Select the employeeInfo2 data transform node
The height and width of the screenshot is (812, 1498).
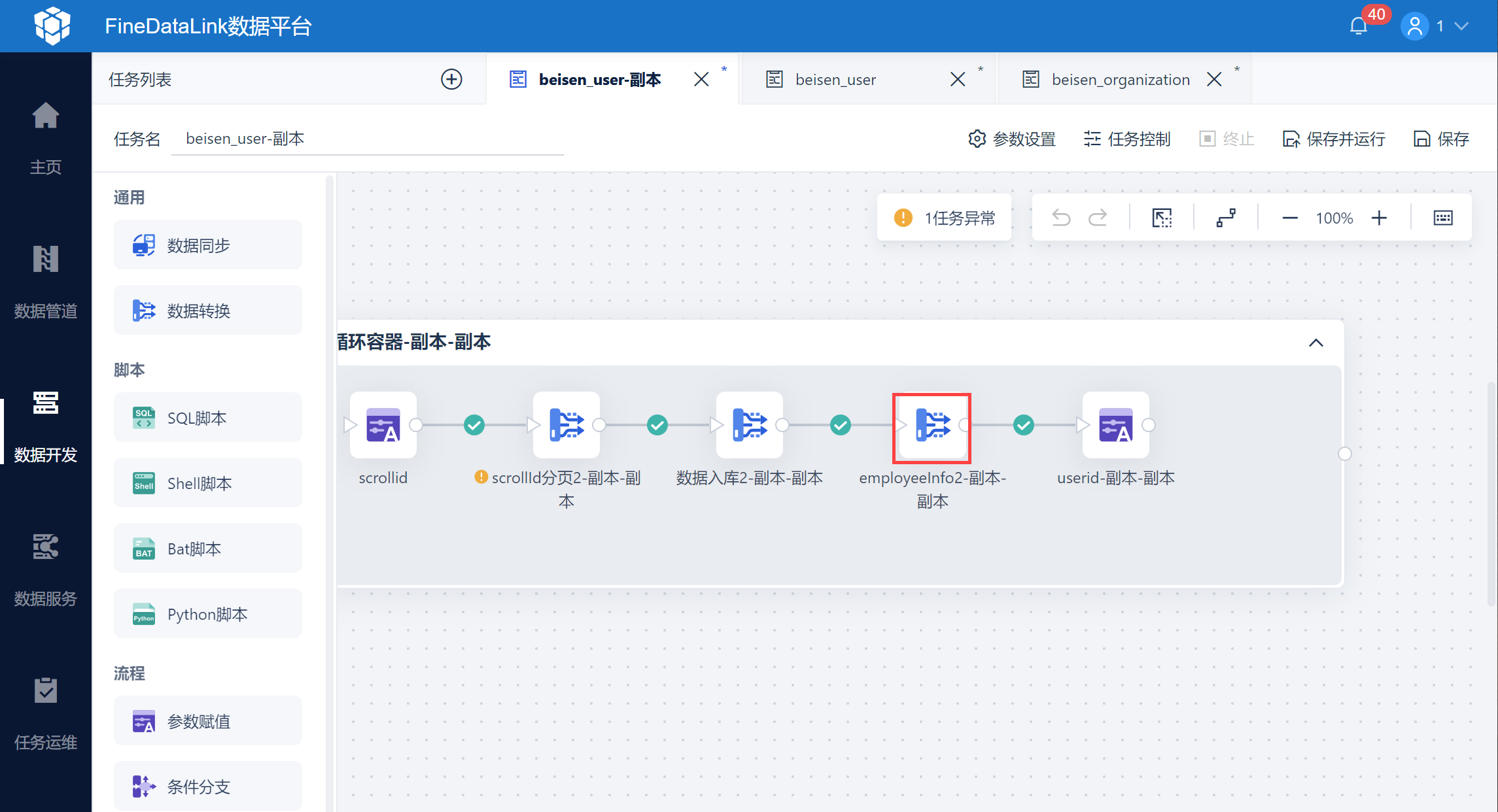[932, 425]
